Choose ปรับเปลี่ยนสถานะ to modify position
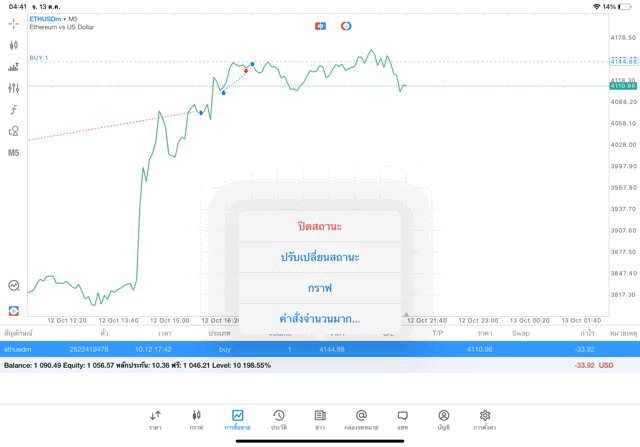Image resolution: width=640 pixels, height=447 pixels. 320,257
